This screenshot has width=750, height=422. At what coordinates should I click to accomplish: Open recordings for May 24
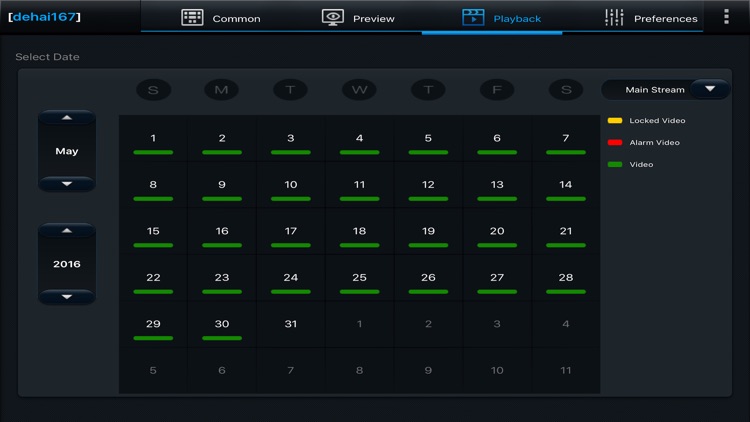290,278
